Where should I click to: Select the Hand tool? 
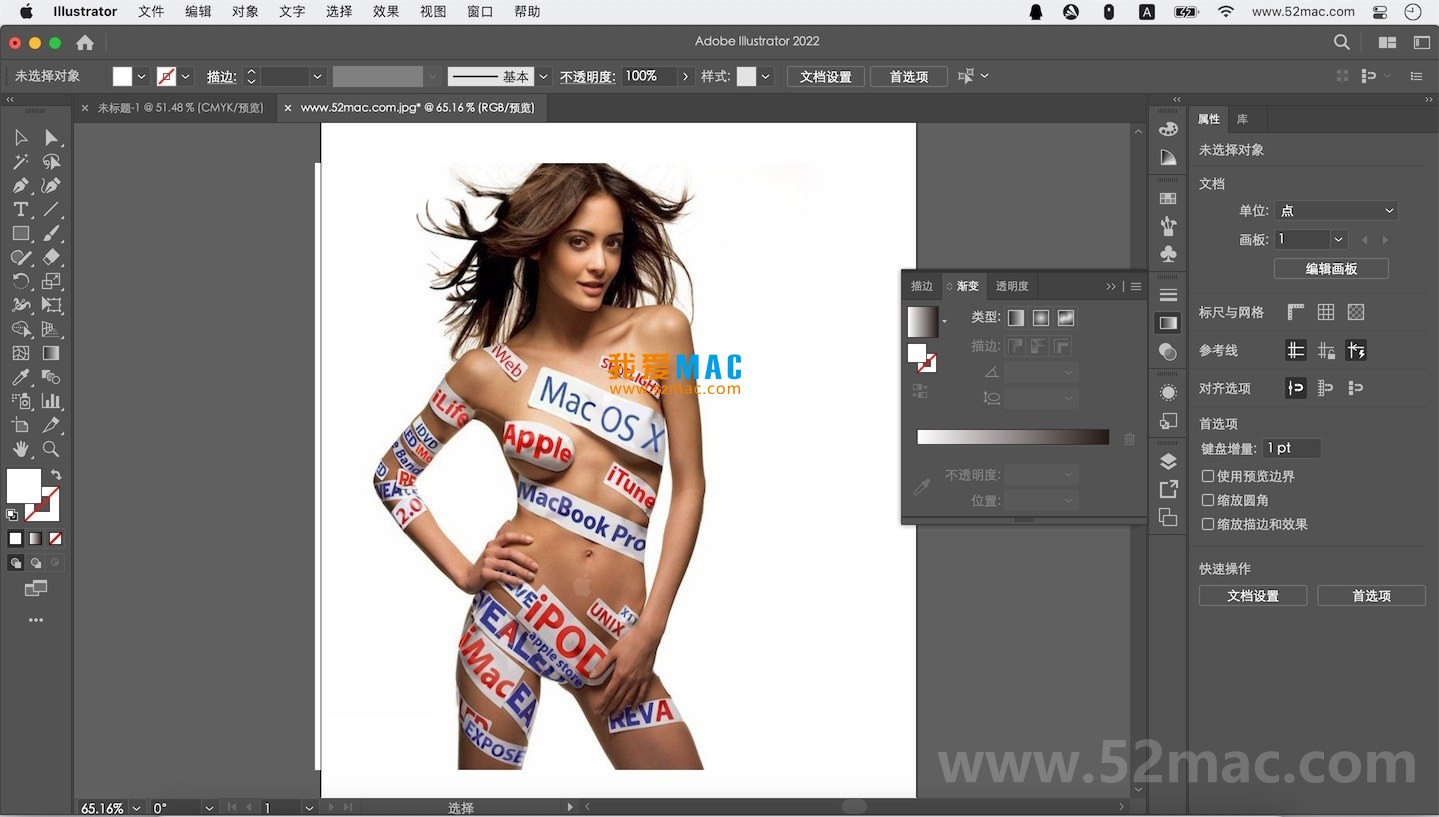(20, 449)
